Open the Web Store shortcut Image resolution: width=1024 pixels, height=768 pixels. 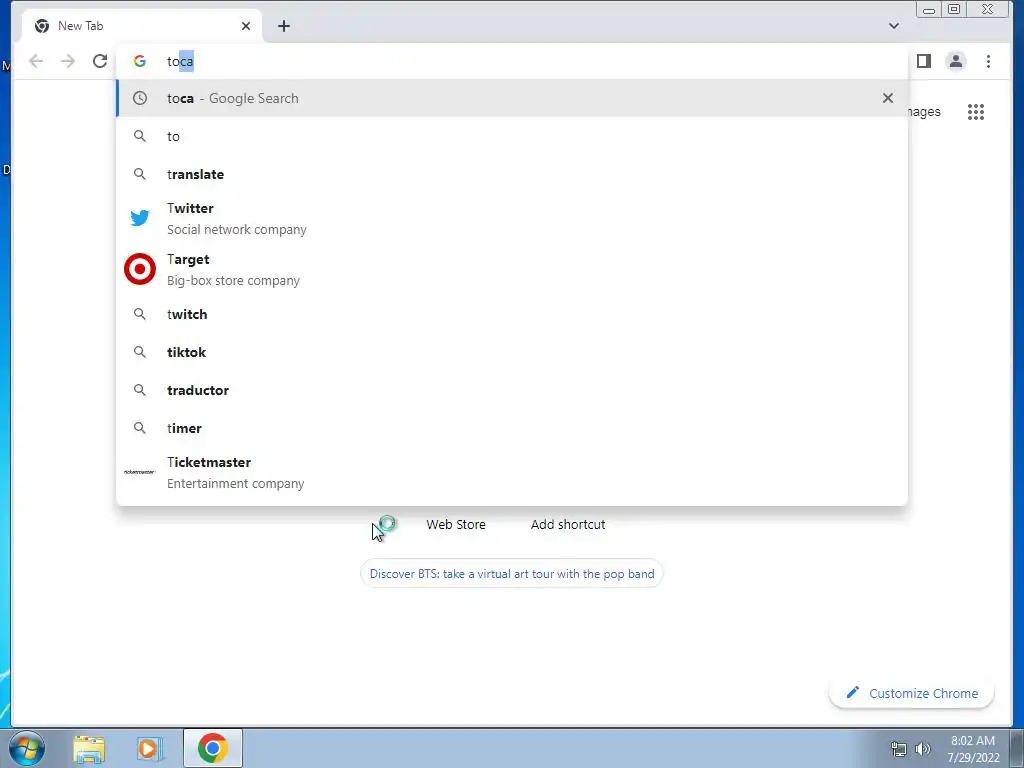coord(456,524)
